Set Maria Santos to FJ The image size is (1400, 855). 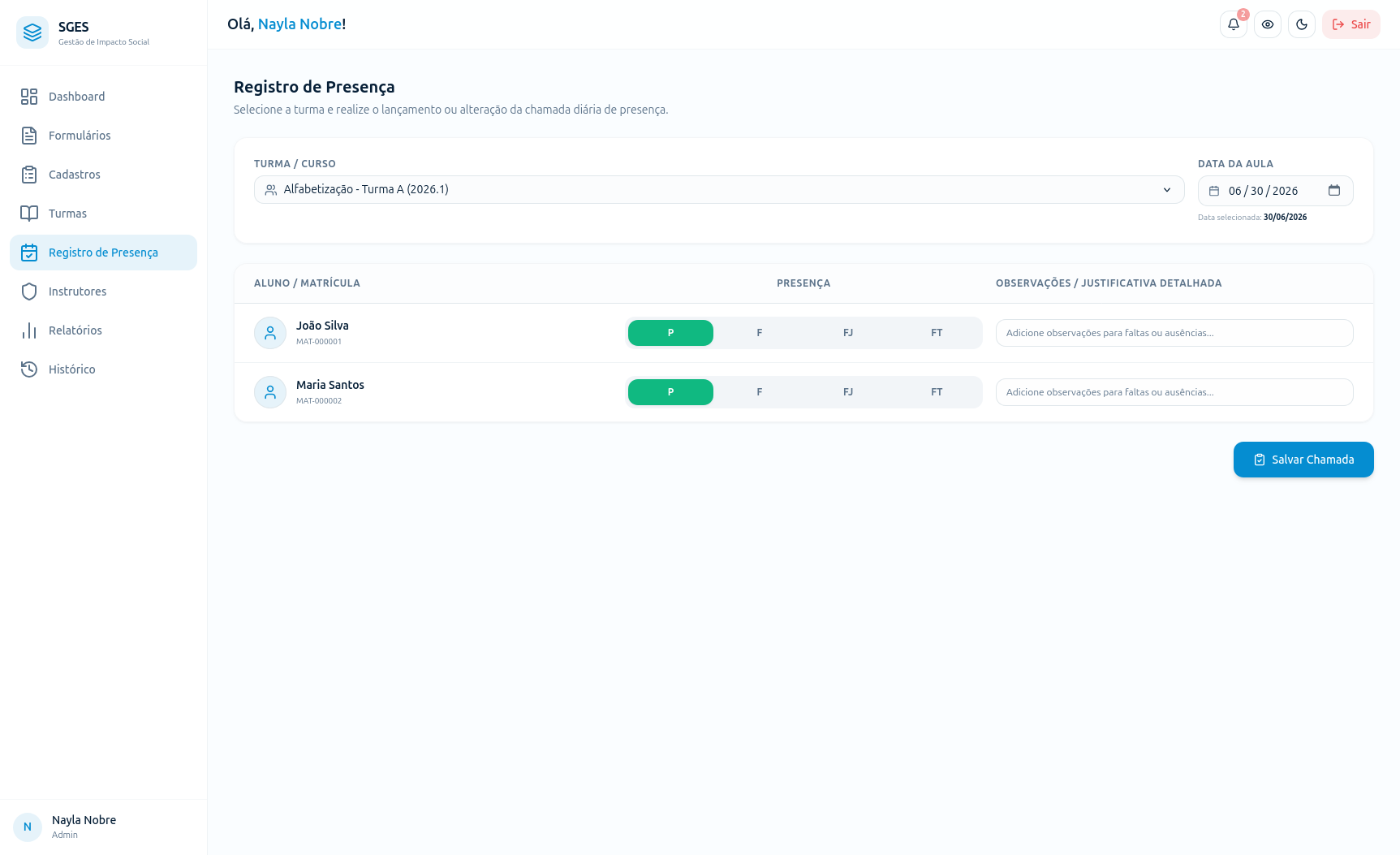coord(848,392)
